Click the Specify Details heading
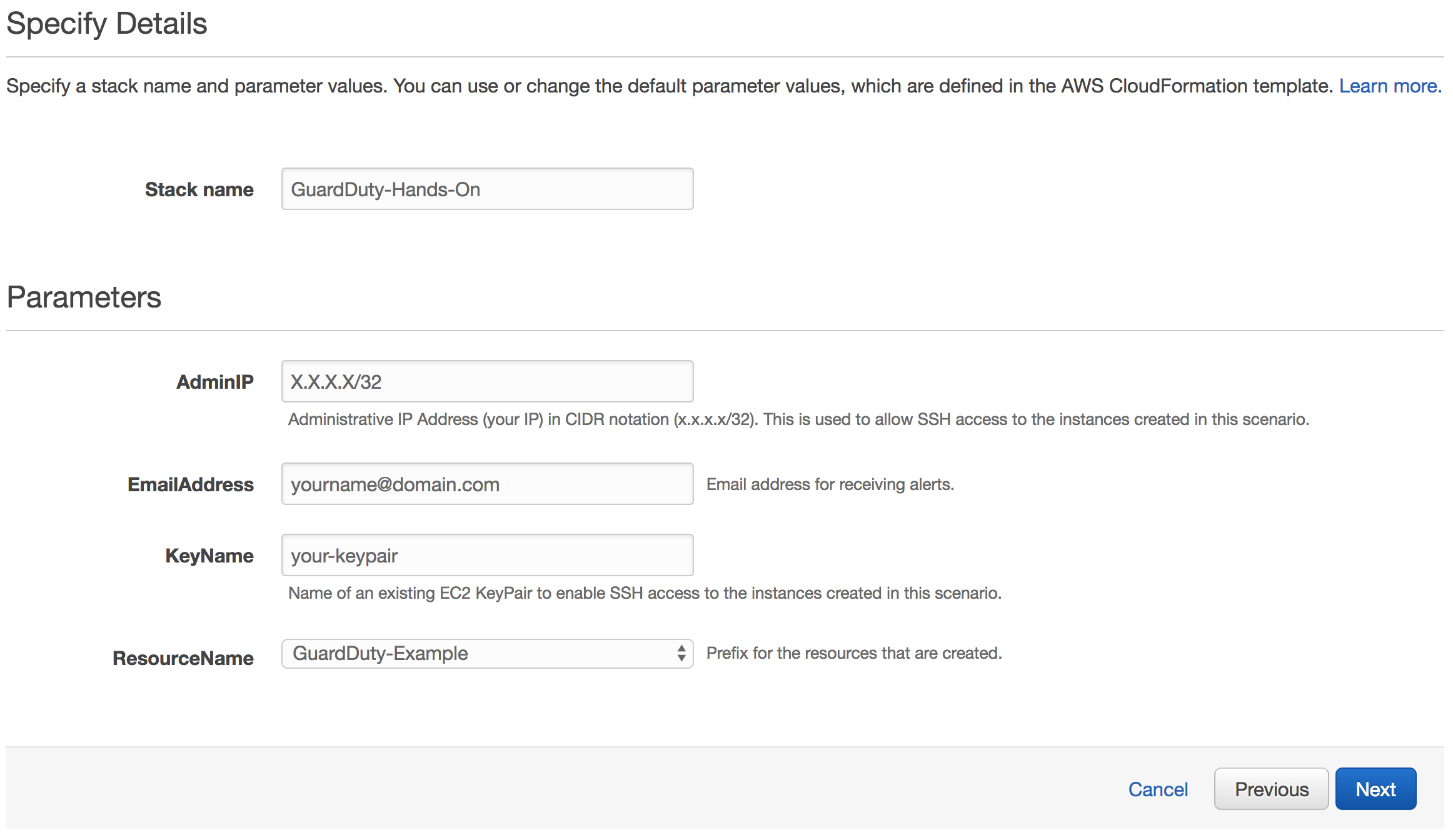This screenshot has height=840, width=1453. pos(107,24)
